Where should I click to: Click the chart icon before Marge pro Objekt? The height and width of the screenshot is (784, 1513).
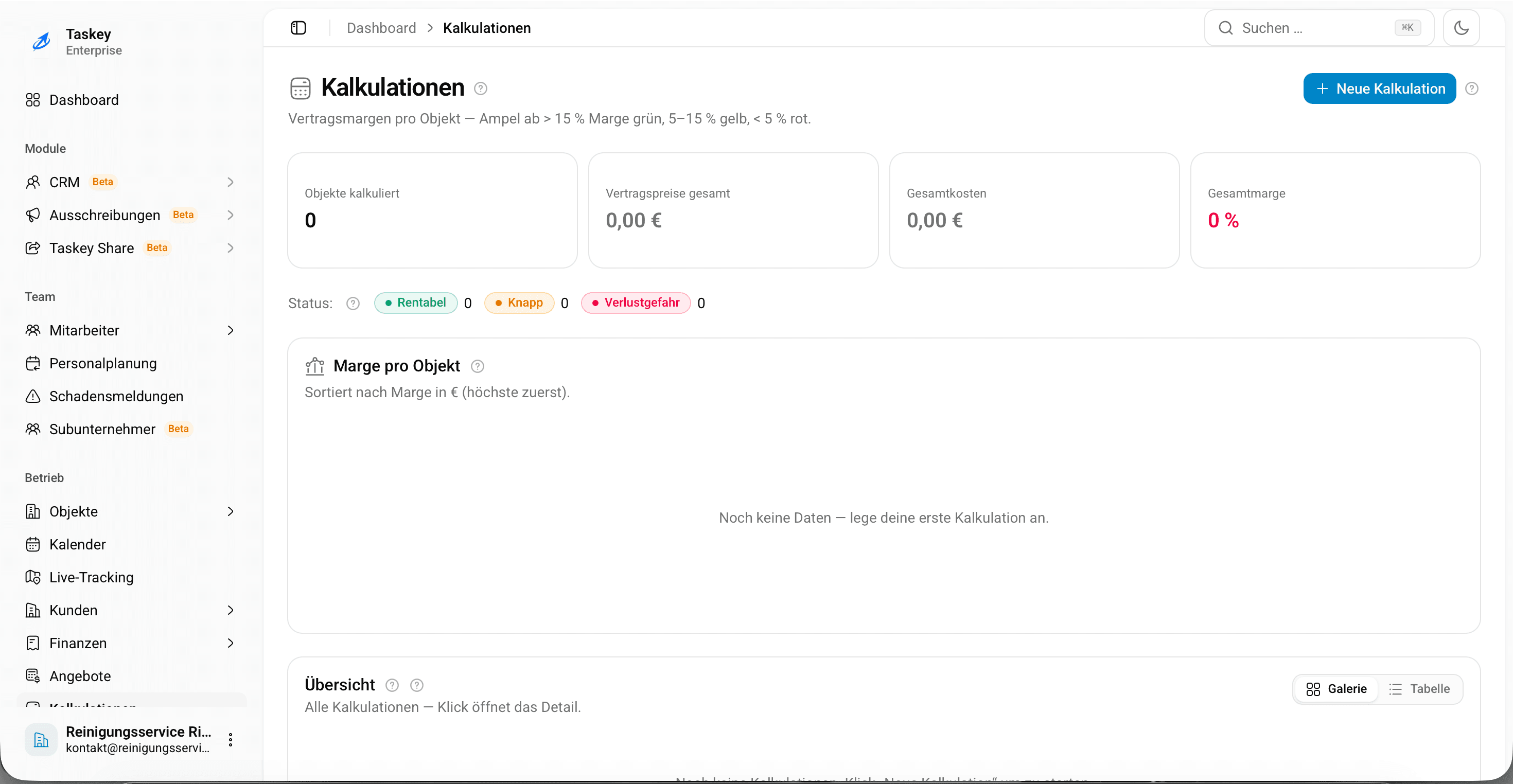click(315, 366)
